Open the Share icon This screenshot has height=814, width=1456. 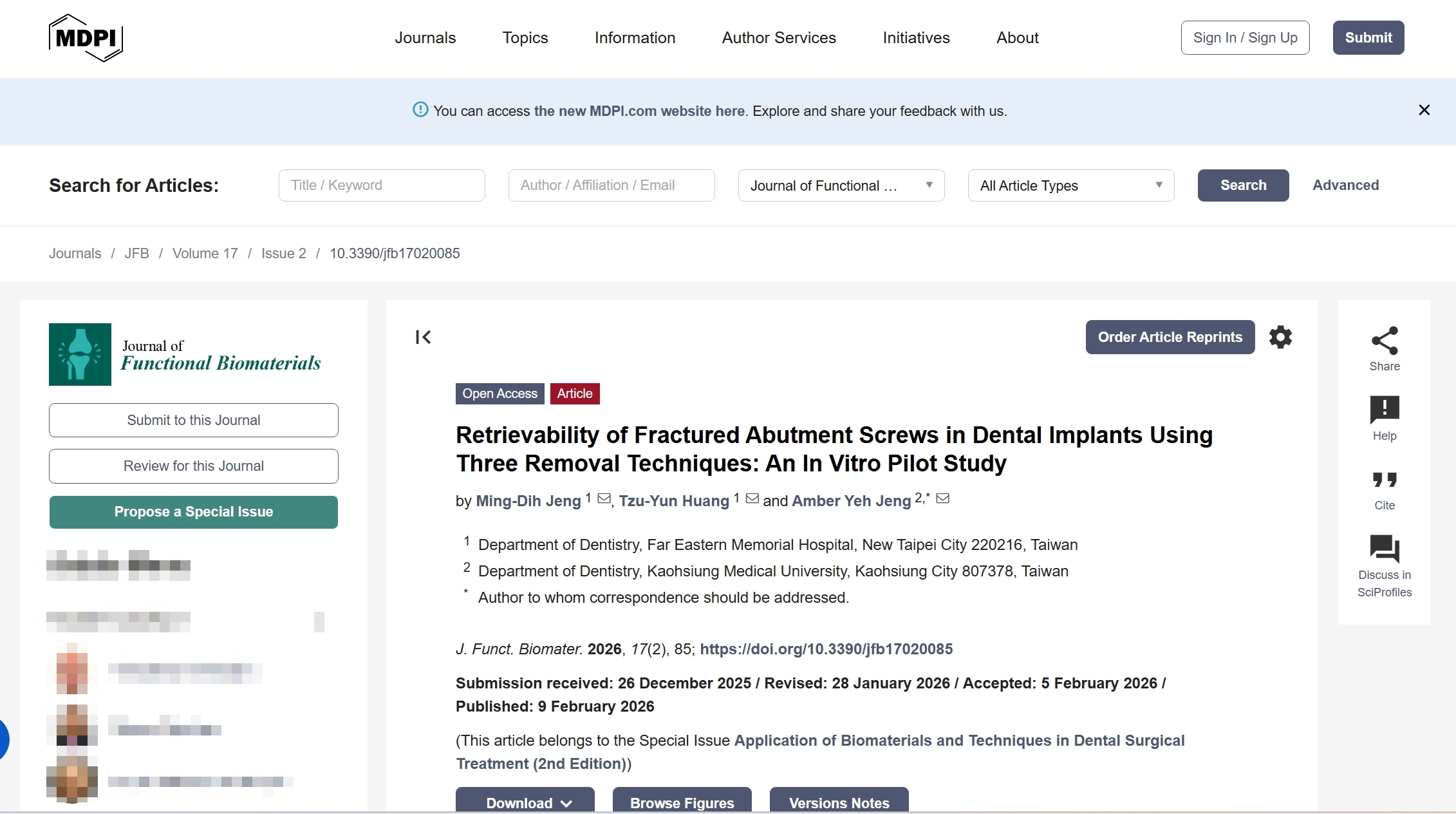tap(1384, 341)
